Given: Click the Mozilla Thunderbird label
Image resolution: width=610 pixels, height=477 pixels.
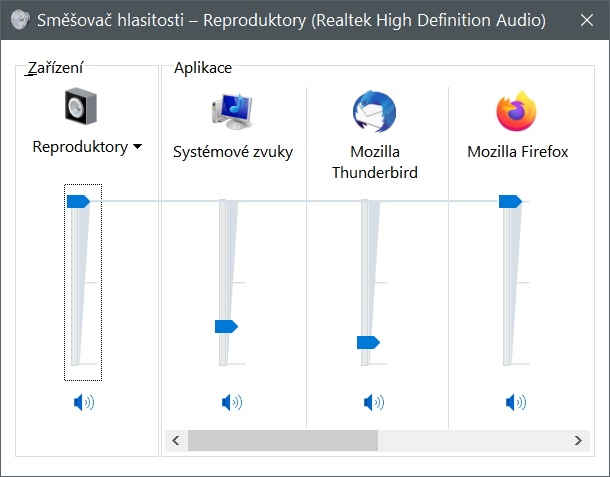Looking at the screenshot, I should click(x=375, y=162).
